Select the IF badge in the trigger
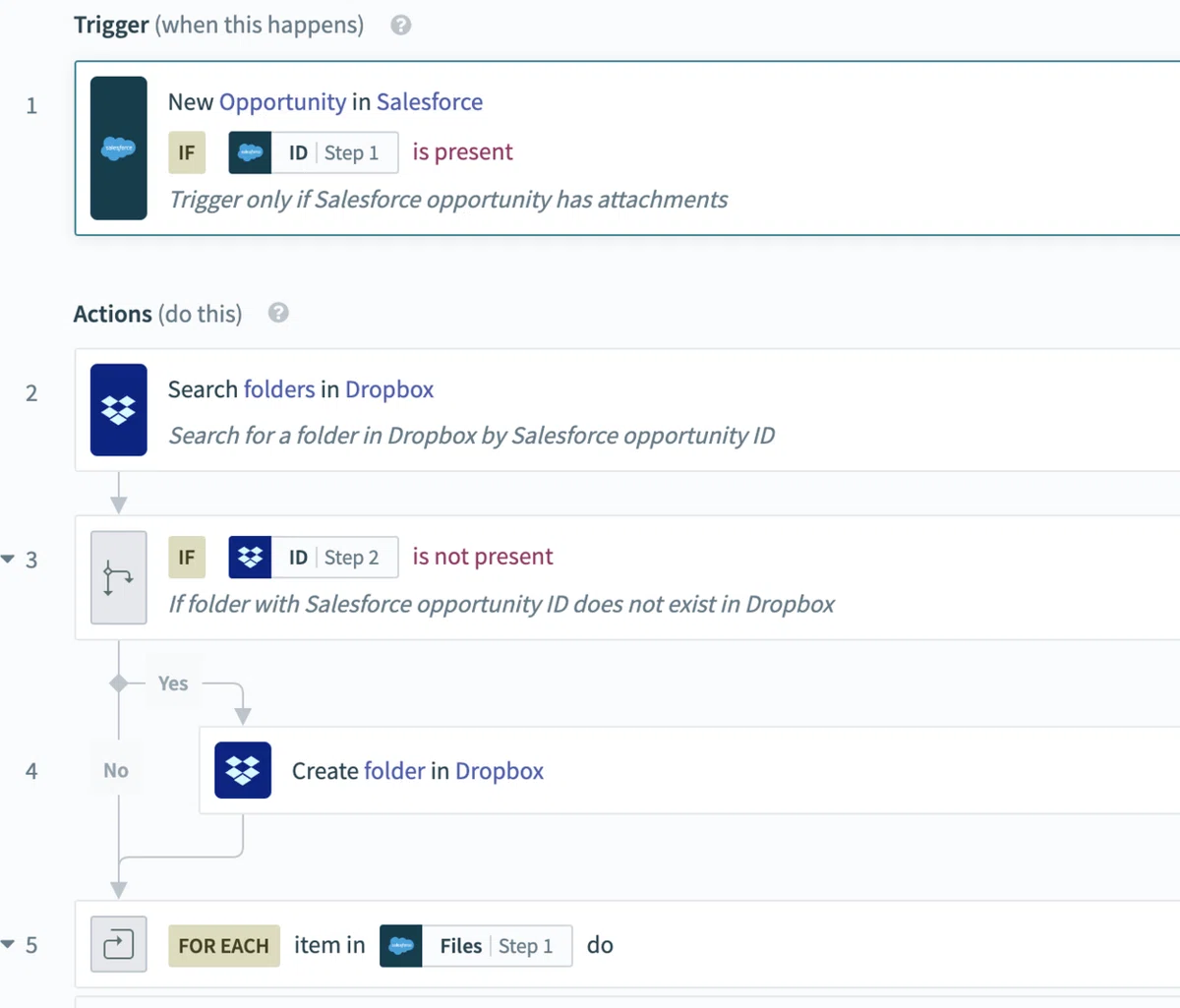This screenshot has width=1180, height=1008. pos(187,152)
